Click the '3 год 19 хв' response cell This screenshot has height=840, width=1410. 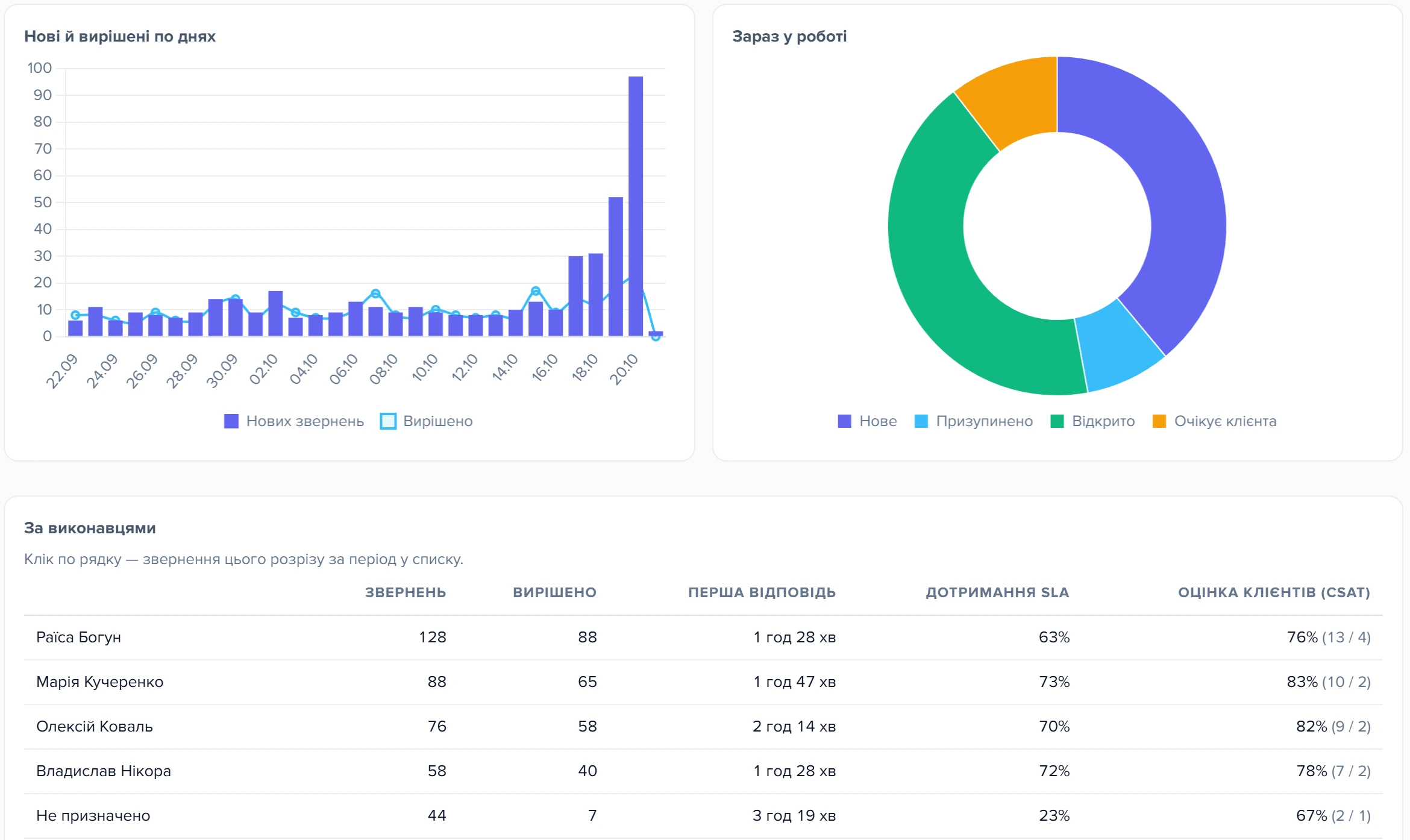[x=794, y=816]
